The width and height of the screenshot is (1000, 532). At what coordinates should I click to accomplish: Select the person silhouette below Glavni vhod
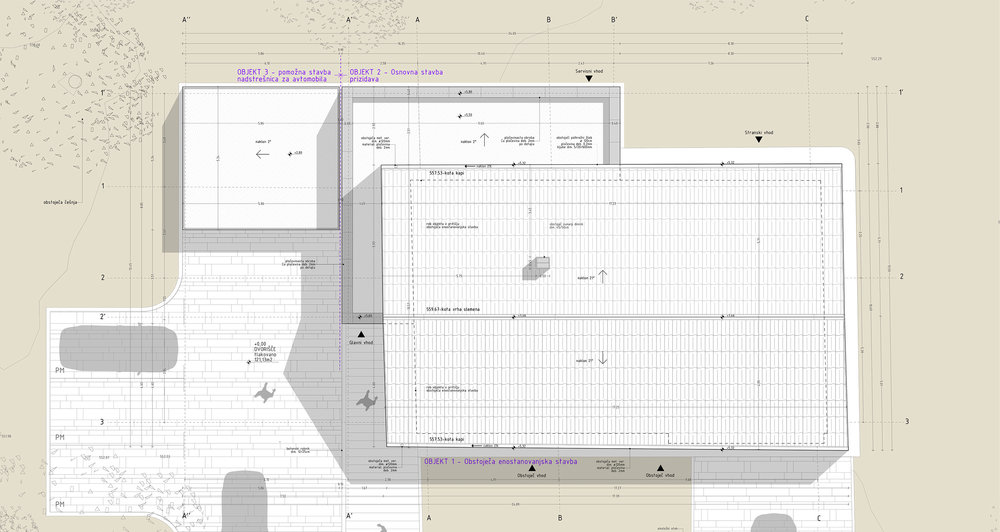[x=366, y=401]
